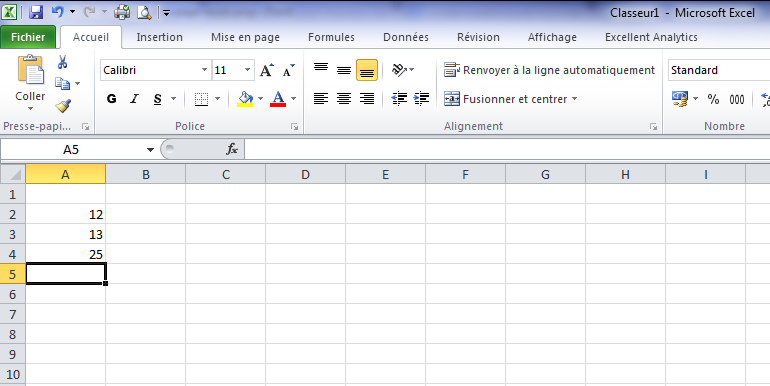Apply thousands separator 000 format

[x=737, y=99]
